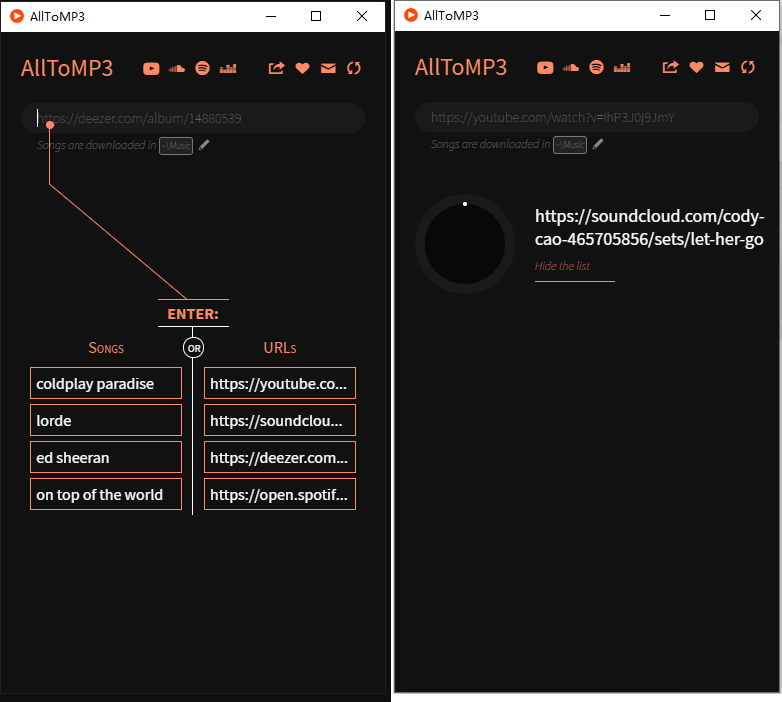Select 'on top of the world' example
Screen dimensions: 782x702
click(106, 494)
